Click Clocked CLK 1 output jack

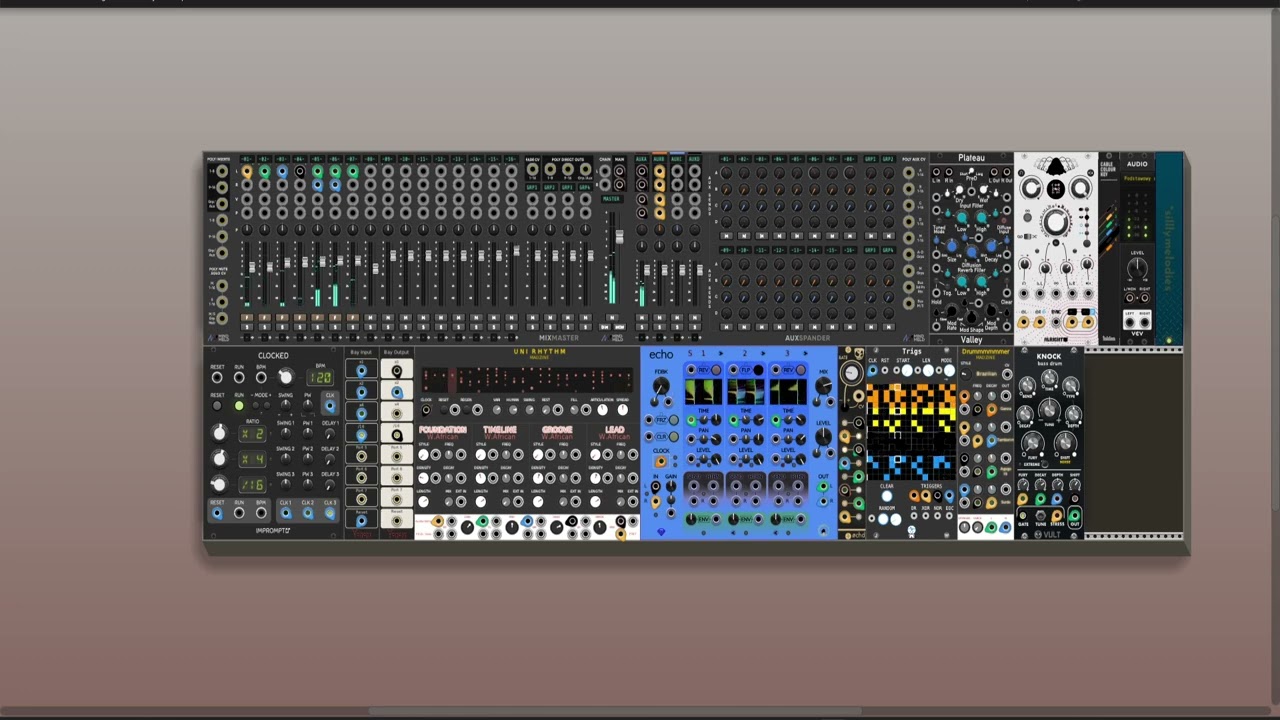tap(286, 513)
